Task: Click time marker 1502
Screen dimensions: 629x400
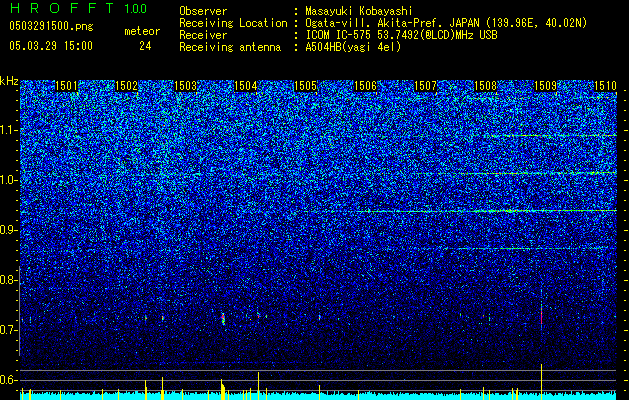Action: (x=126, y=86)
